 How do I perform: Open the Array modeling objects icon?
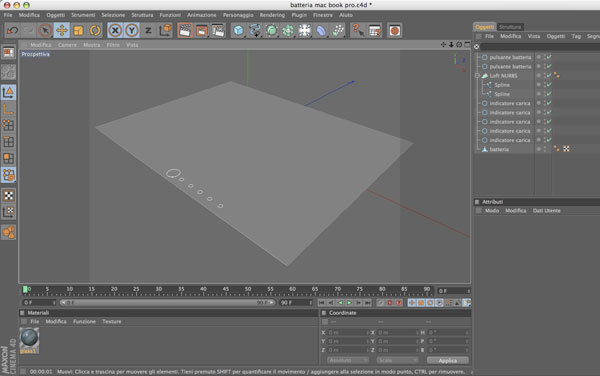pos(288,30)
